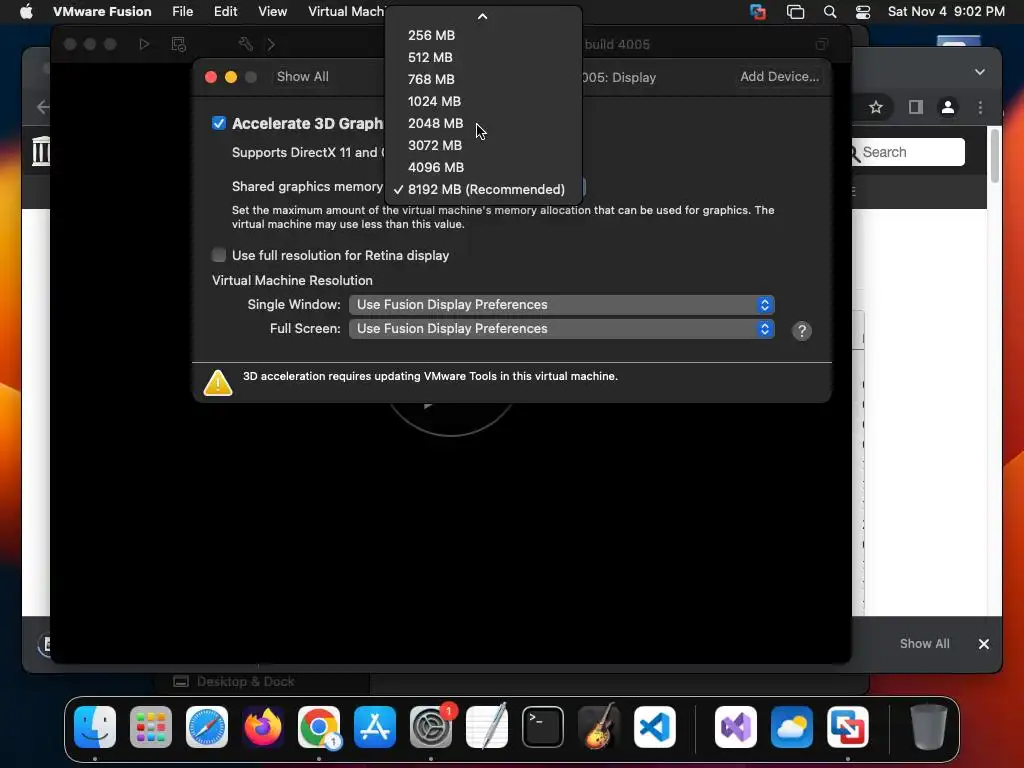Open Google Chrome from the Dock

pos(319,727)
